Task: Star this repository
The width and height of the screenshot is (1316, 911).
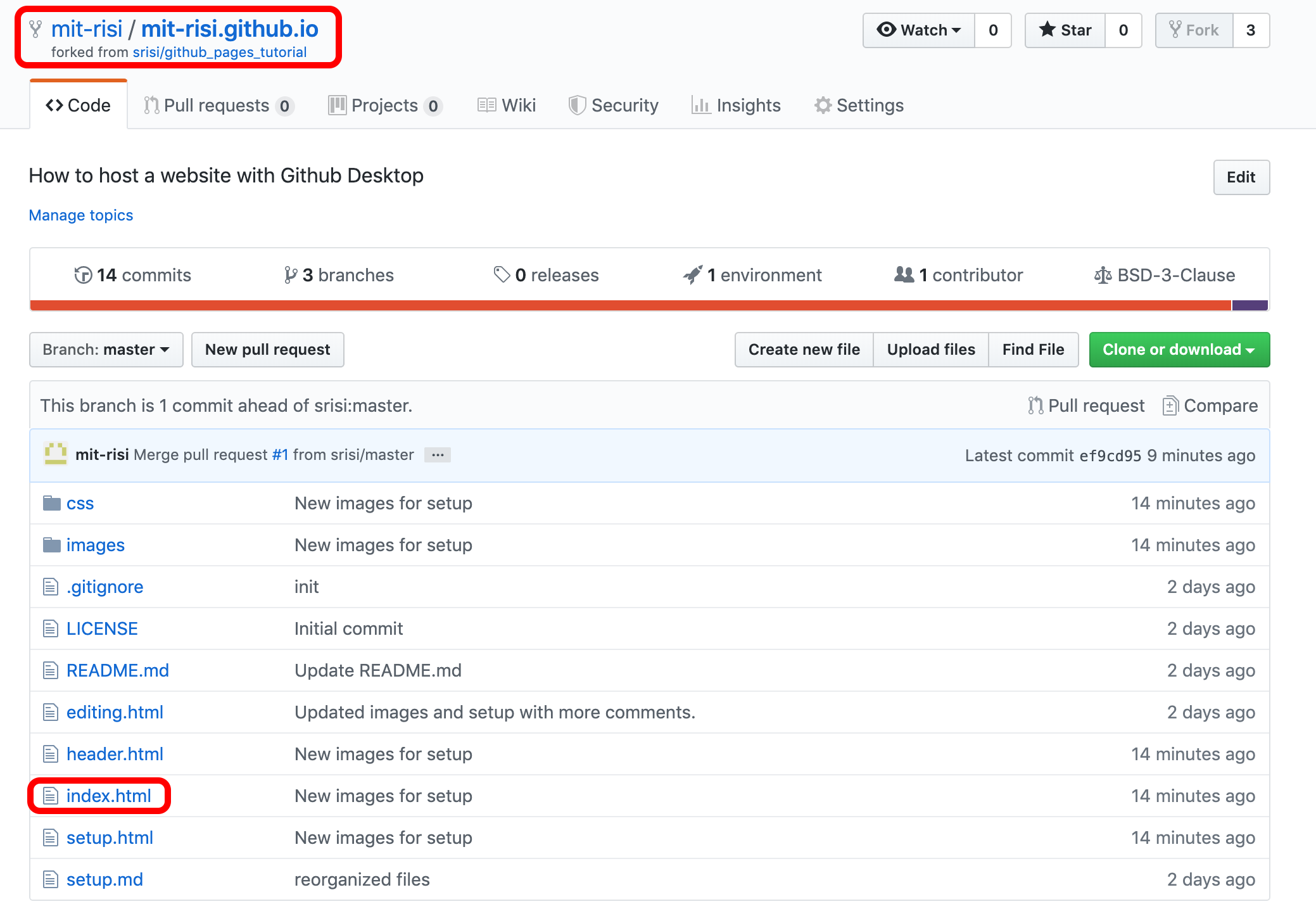Action: point(1065,30)
